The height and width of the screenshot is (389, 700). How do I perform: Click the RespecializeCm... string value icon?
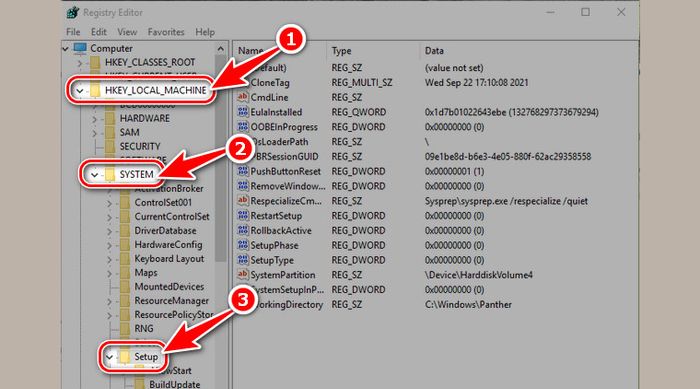coord(242,201)
